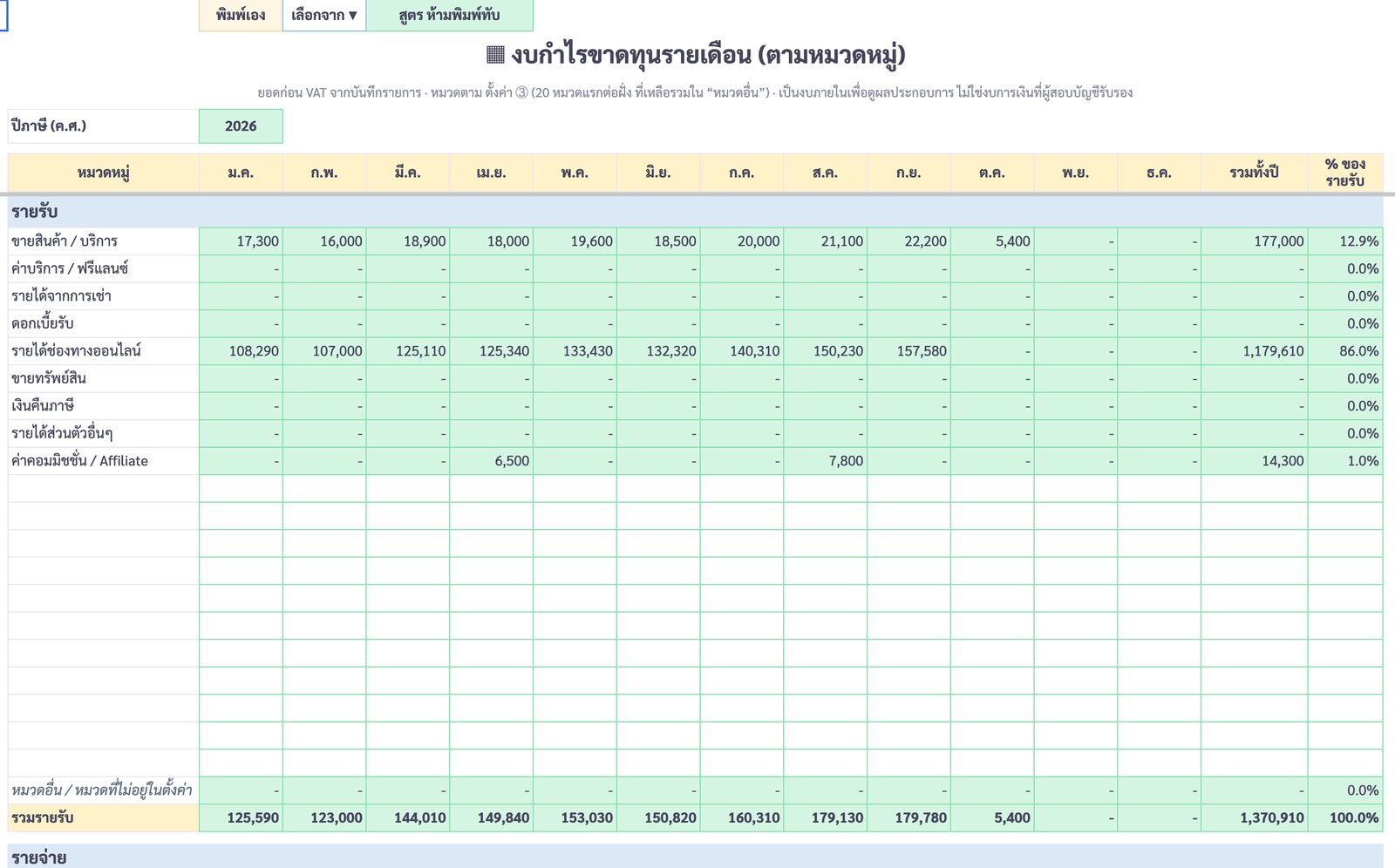
Task: Select the 'รวมทั้งปี' column header
Action: (x=1254, y=173)
